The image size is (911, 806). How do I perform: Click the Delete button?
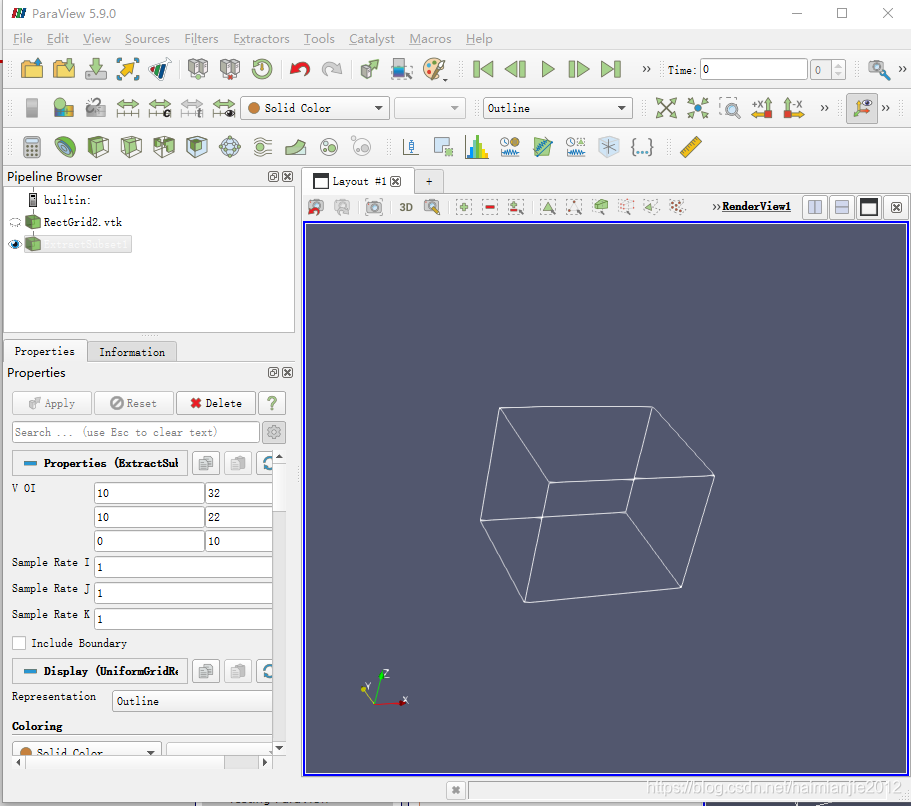216,403
